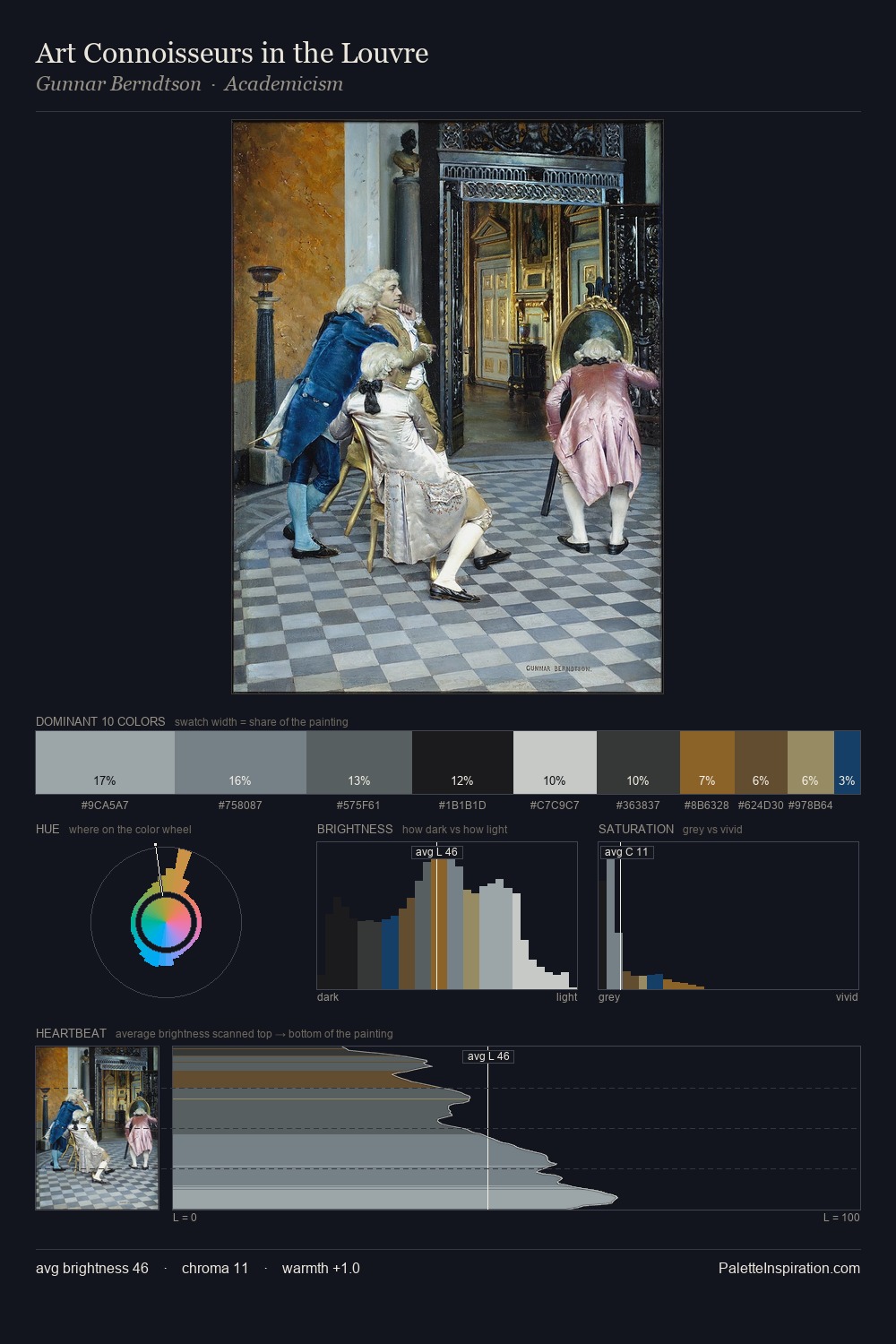Click hex code text #758087
Screen dimensions: 896x1344
click(x=240, y=805)
